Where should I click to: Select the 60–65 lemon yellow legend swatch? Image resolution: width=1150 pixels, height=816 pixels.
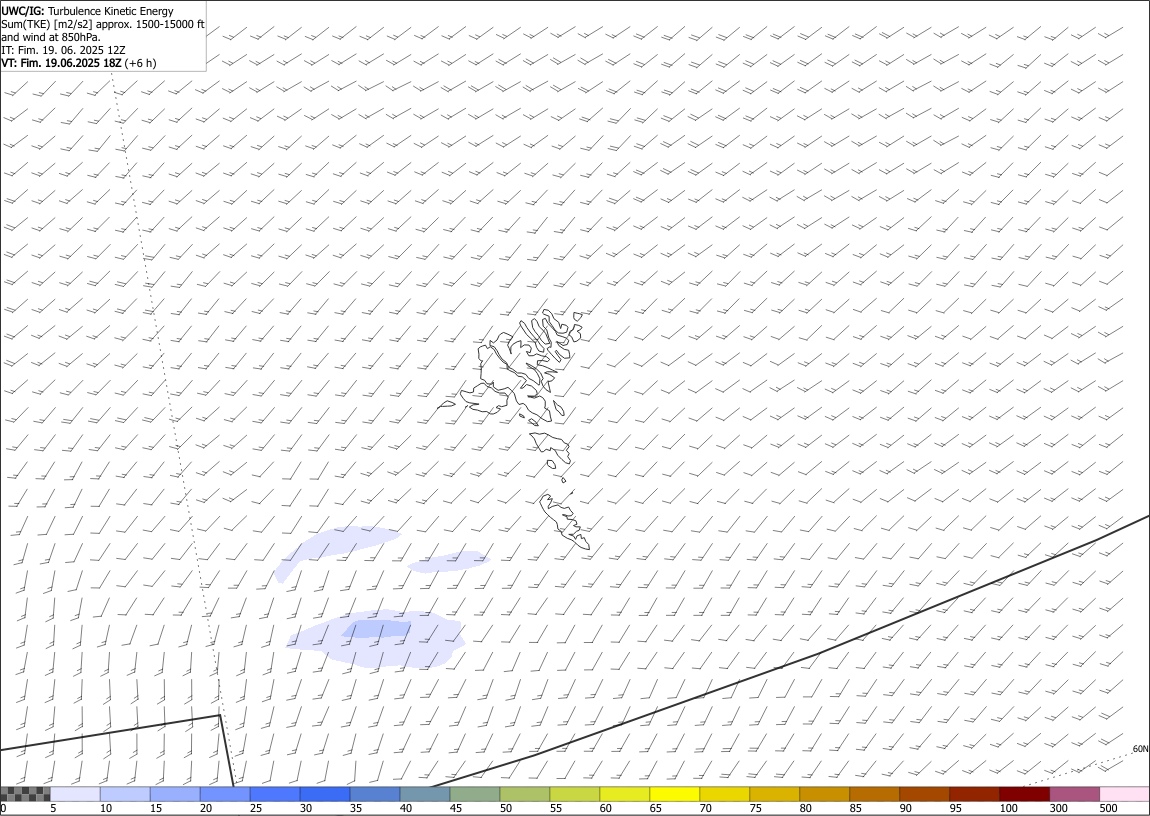[x=624, y=794]
